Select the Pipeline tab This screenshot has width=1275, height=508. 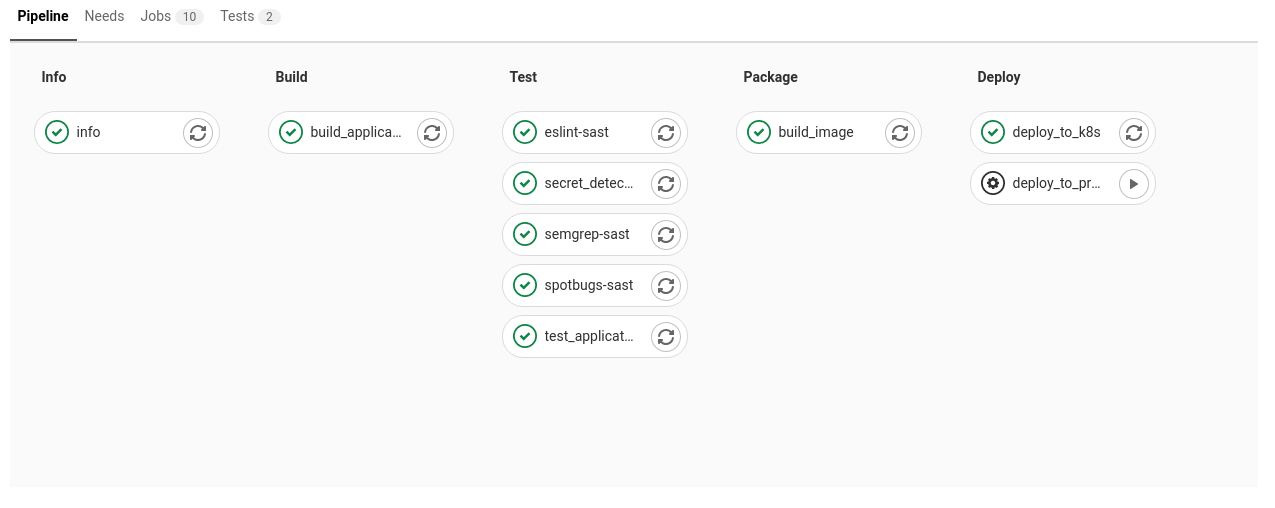point(43,17)
